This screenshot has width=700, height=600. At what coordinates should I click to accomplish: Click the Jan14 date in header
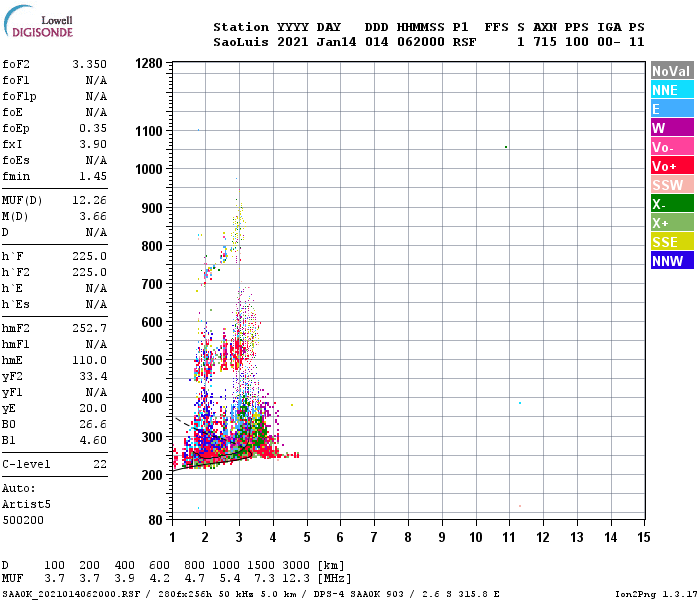point(336,42)
